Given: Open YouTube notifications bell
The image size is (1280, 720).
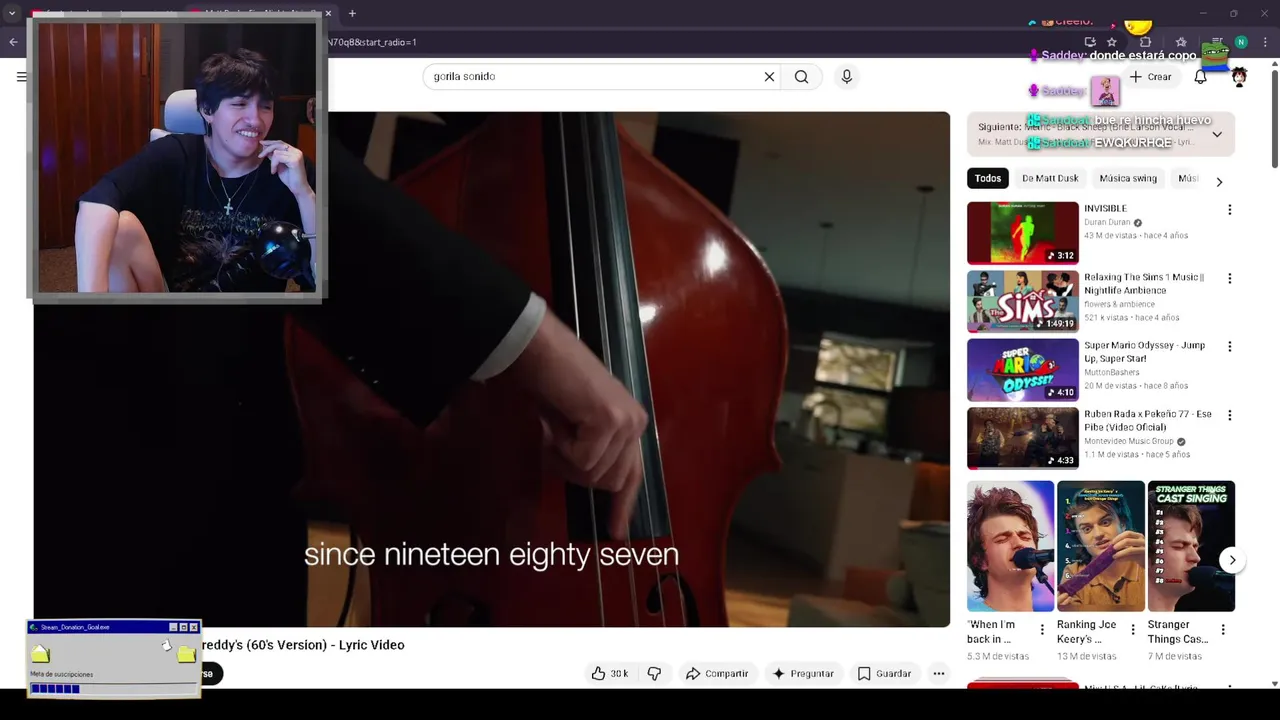Looking at the screenshot, I should (1200, 77).
